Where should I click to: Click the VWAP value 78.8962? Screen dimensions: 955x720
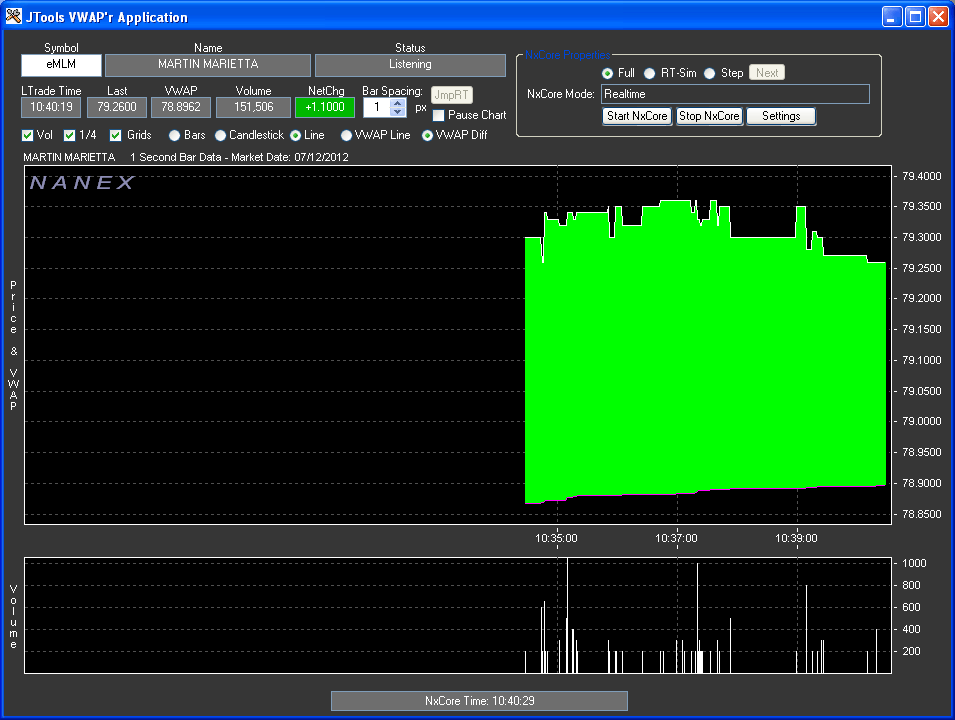point(181,107)
